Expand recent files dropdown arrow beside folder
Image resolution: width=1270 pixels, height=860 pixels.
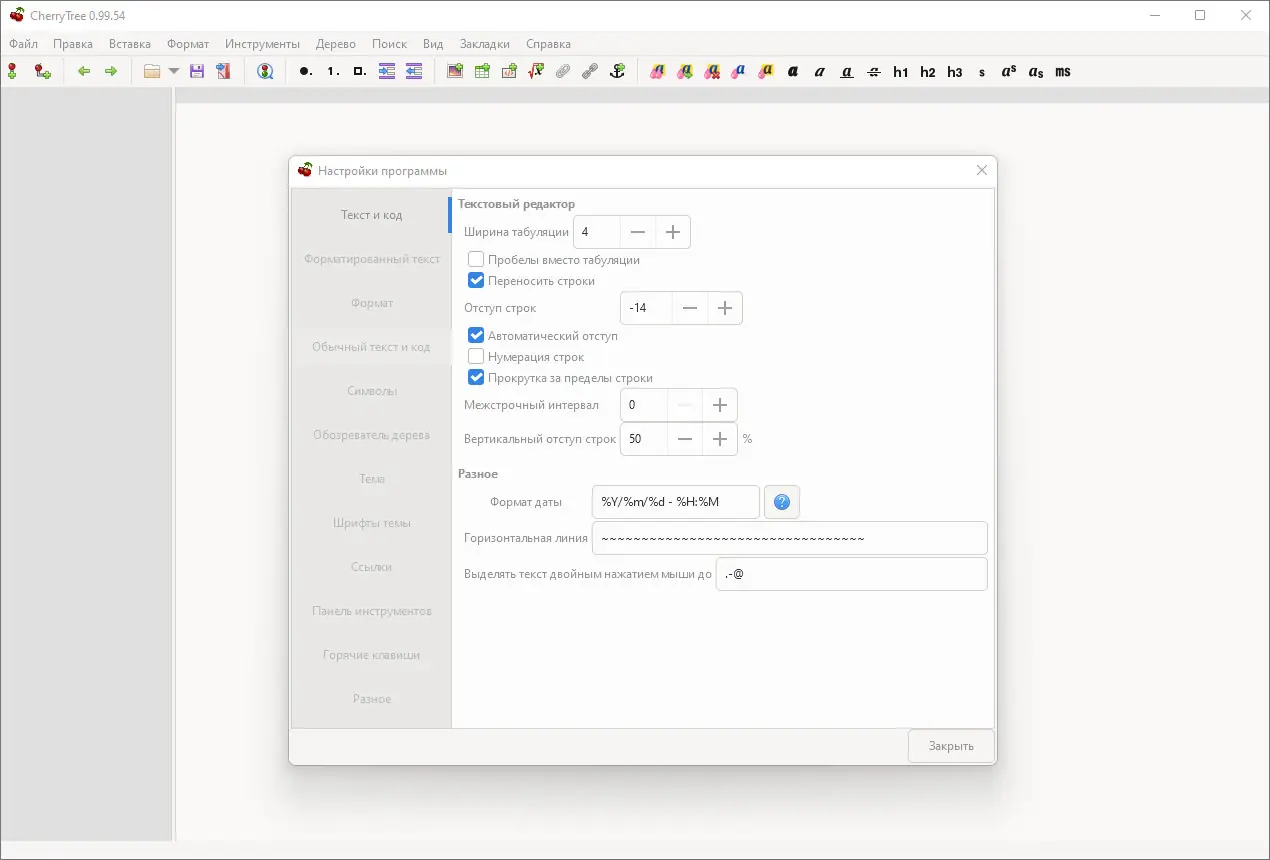[174, 71]
